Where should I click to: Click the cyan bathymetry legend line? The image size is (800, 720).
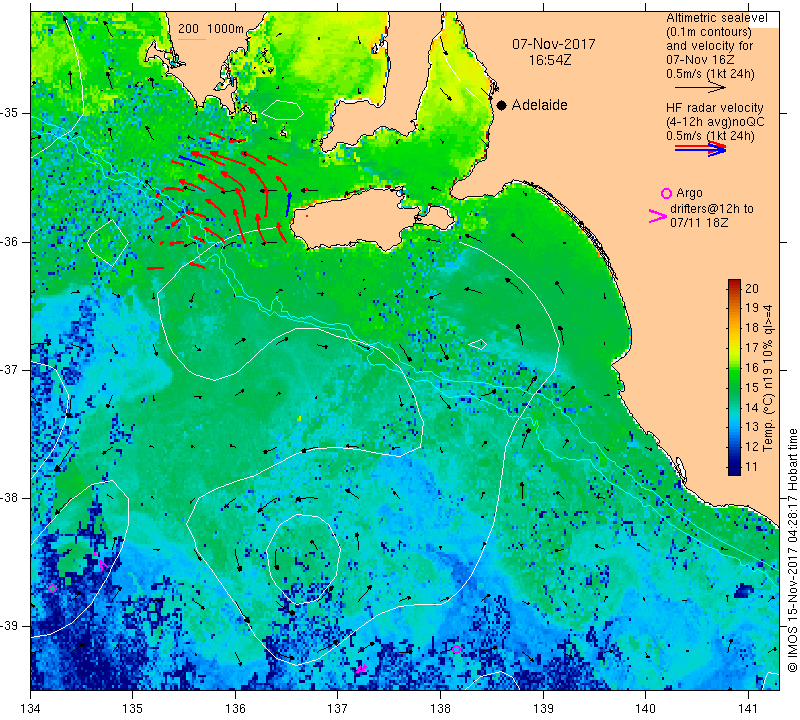192,39
